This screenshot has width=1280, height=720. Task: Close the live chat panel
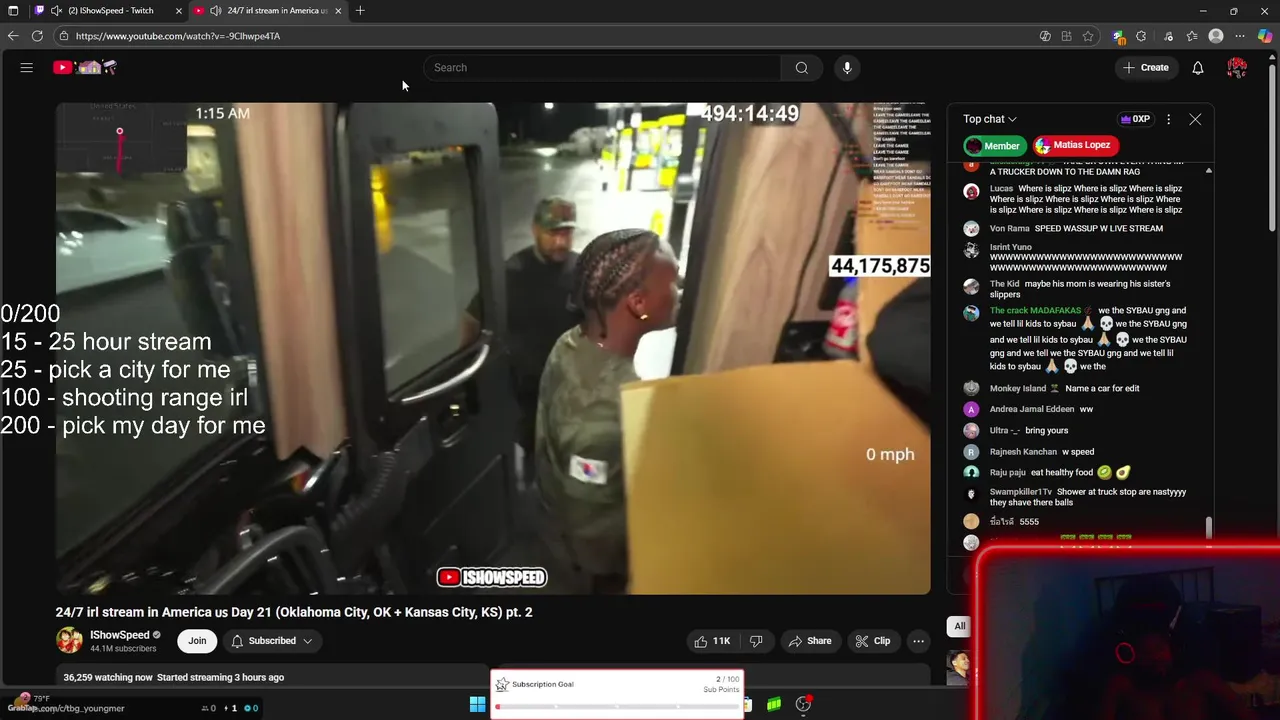point(1195,119)
